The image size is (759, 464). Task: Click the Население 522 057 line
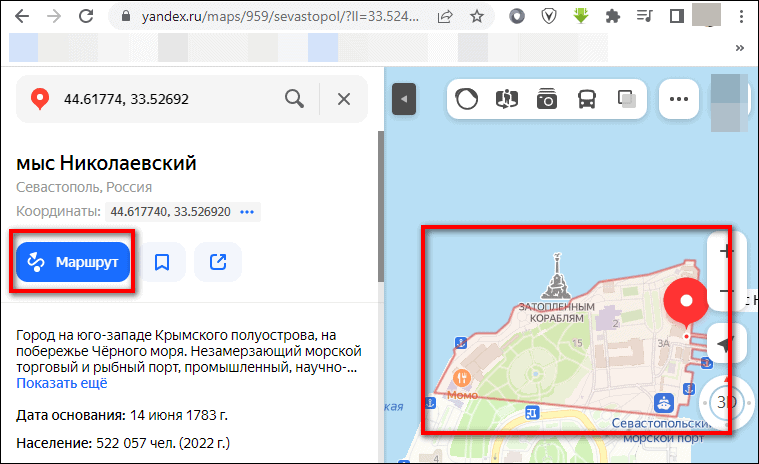pyautogui.click(x=123, y=443)
